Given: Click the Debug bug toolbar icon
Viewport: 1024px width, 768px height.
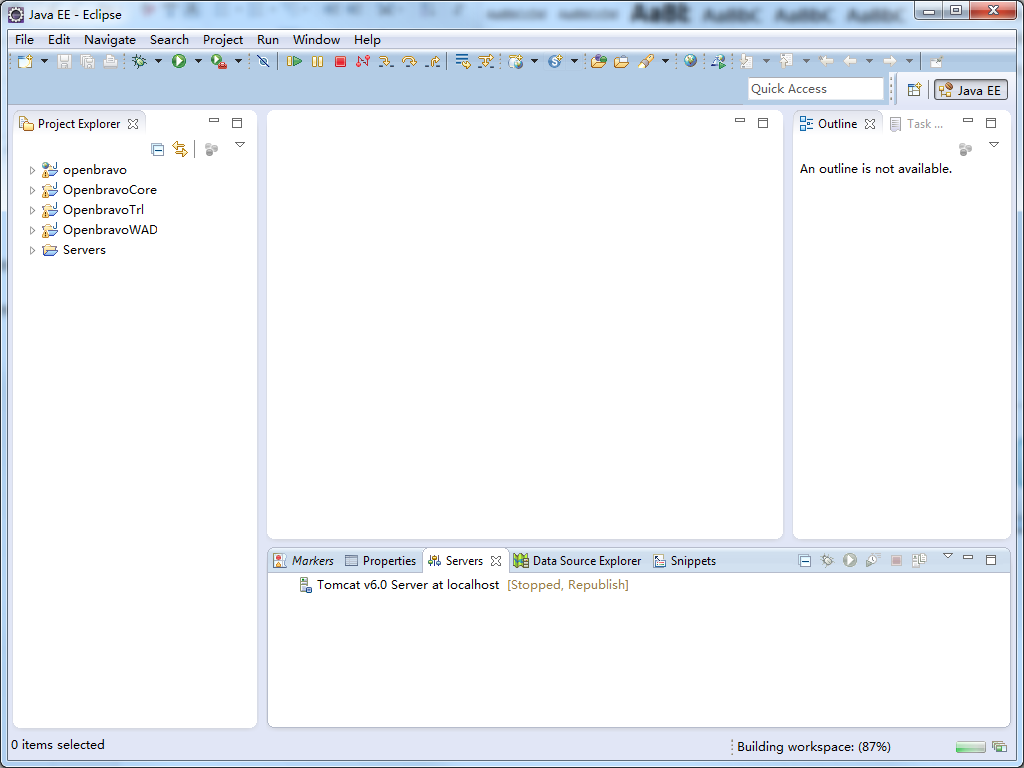Looking at the screenshot, I should coord(139,61).
